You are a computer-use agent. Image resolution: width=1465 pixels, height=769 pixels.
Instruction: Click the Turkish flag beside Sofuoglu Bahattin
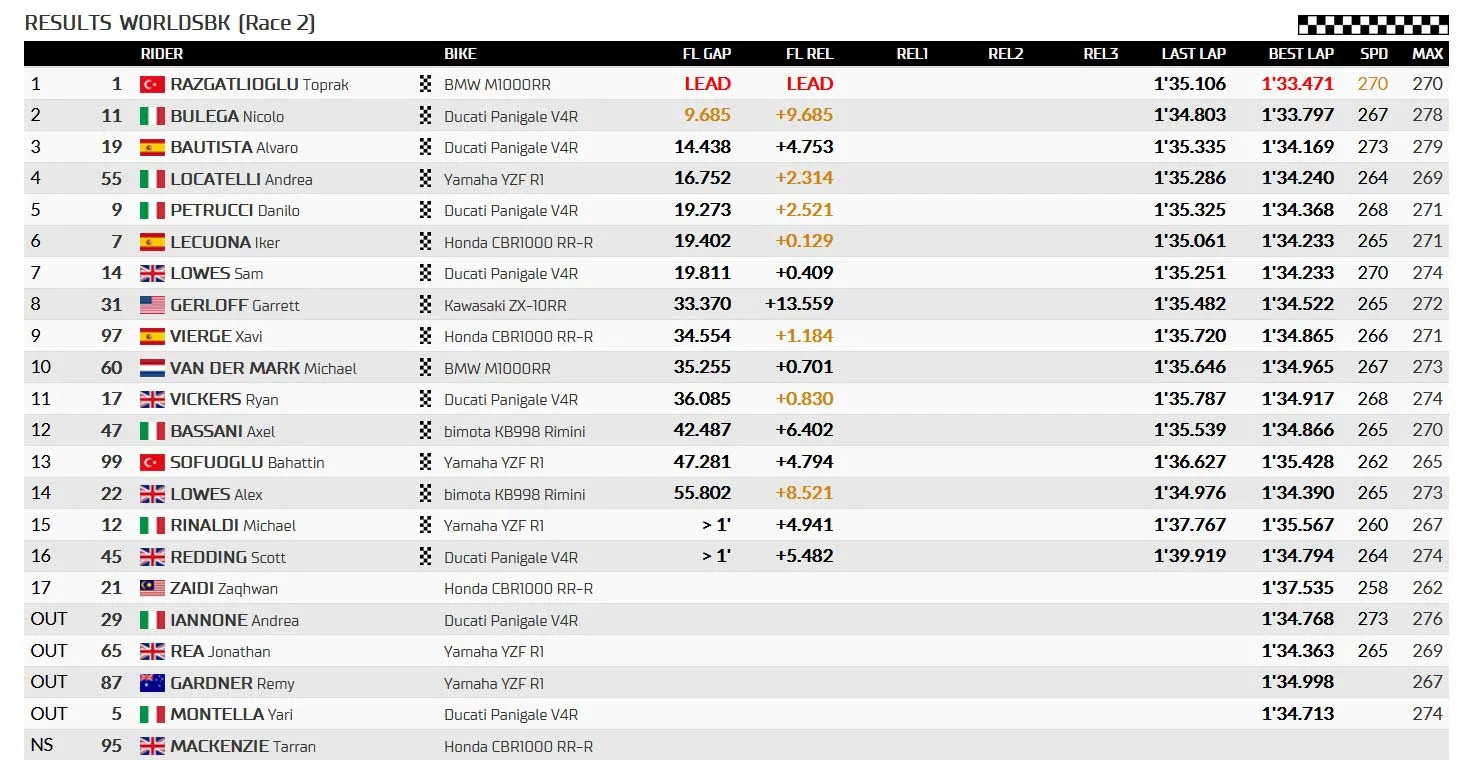tap(152, 463)
